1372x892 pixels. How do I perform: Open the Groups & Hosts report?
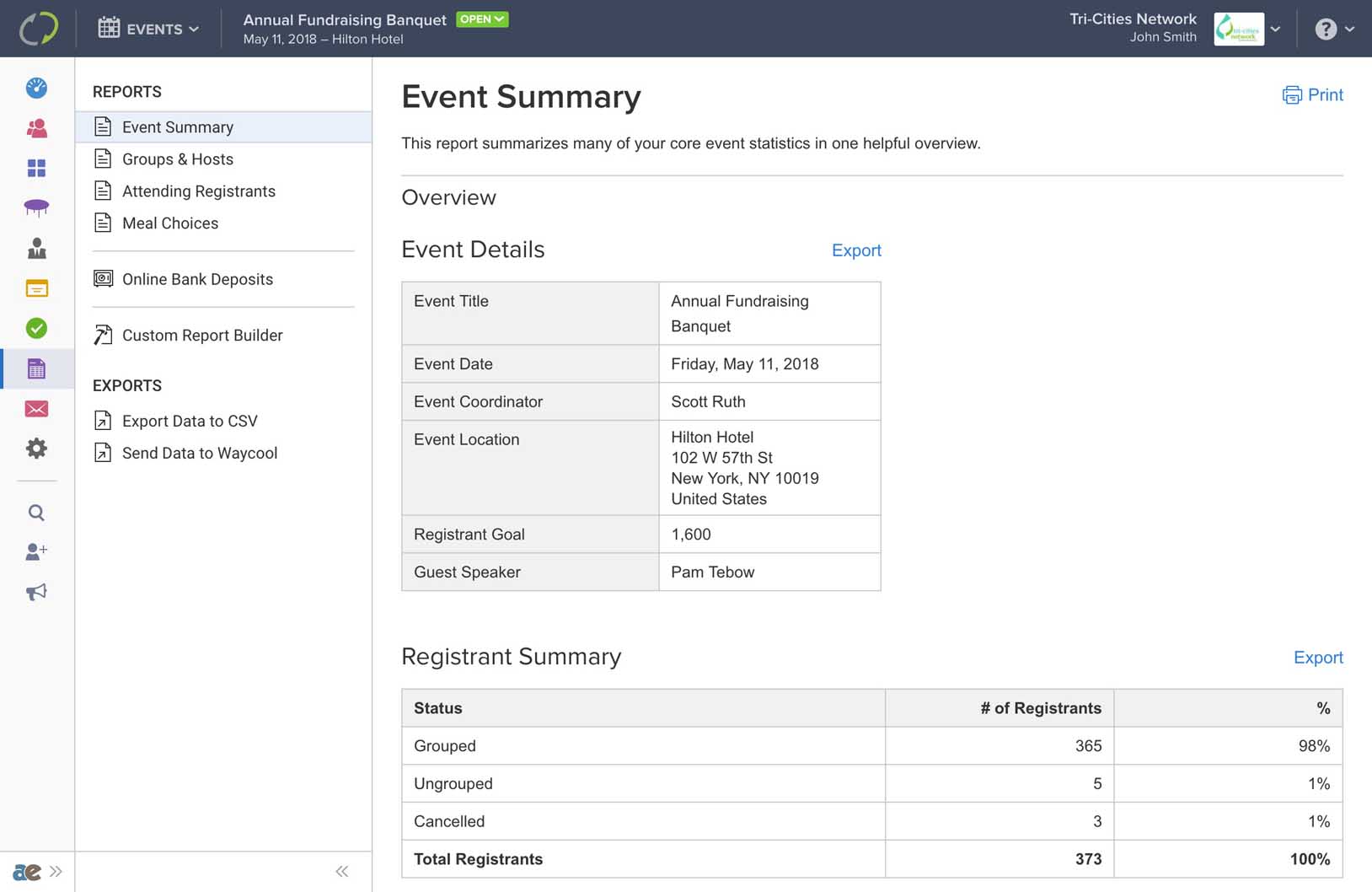178,159
